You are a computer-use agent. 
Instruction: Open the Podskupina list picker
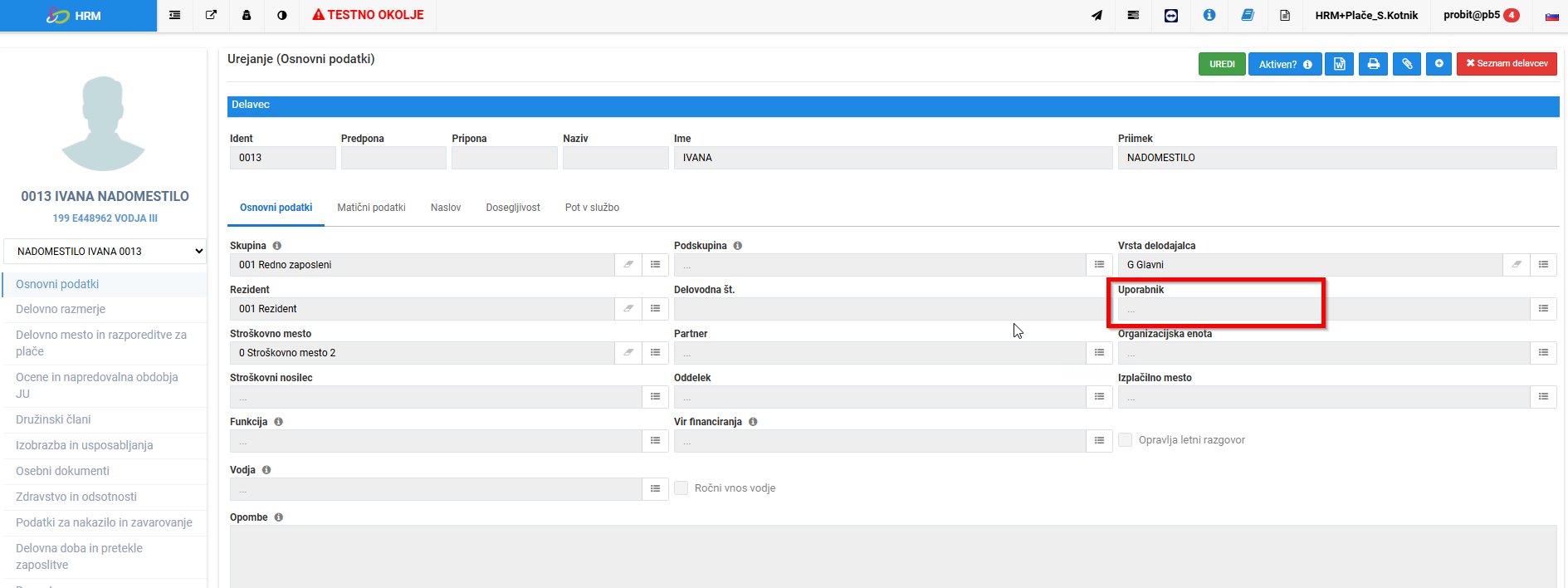pyautogui.click(x=1099, y=265)
